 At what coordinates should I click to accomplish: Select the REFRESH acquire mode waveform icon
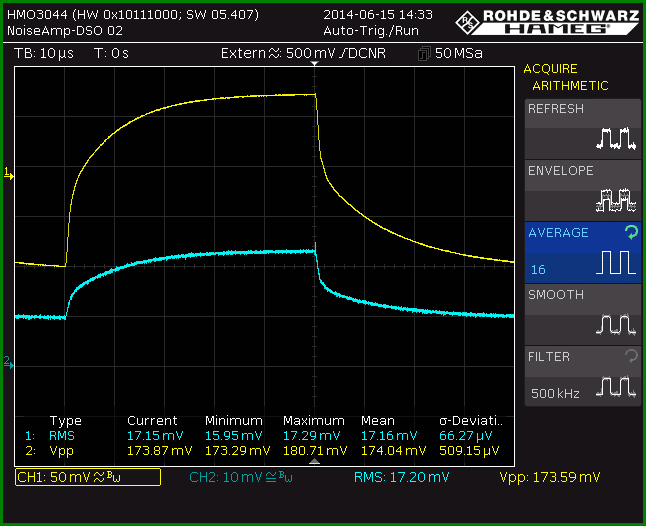(616, 138)
